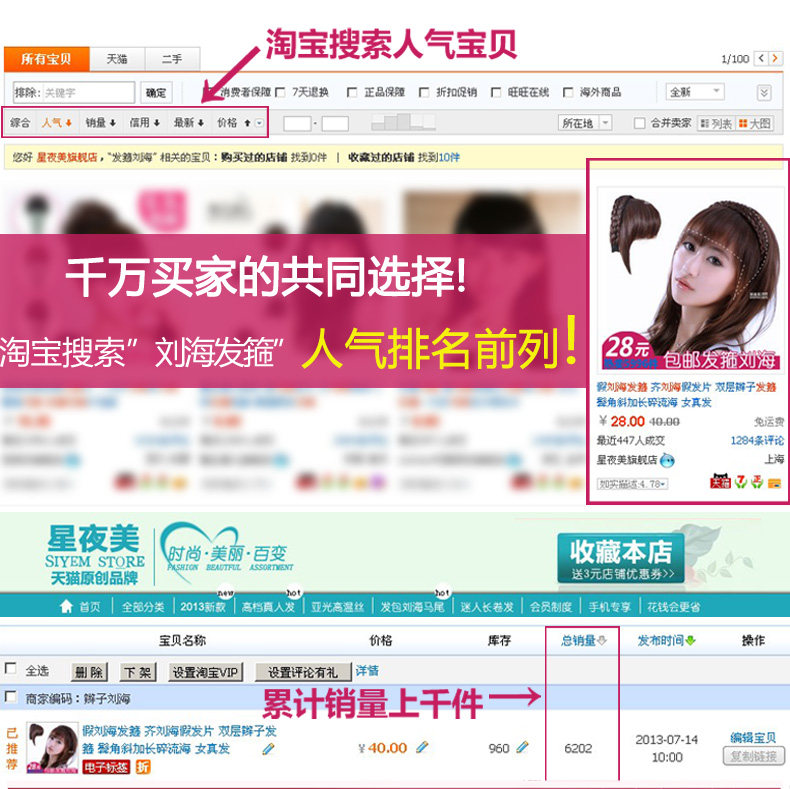Open 亚光高温丝 in store navigation
This screenshot has height=789, width=790.
(x=337, y=607)
